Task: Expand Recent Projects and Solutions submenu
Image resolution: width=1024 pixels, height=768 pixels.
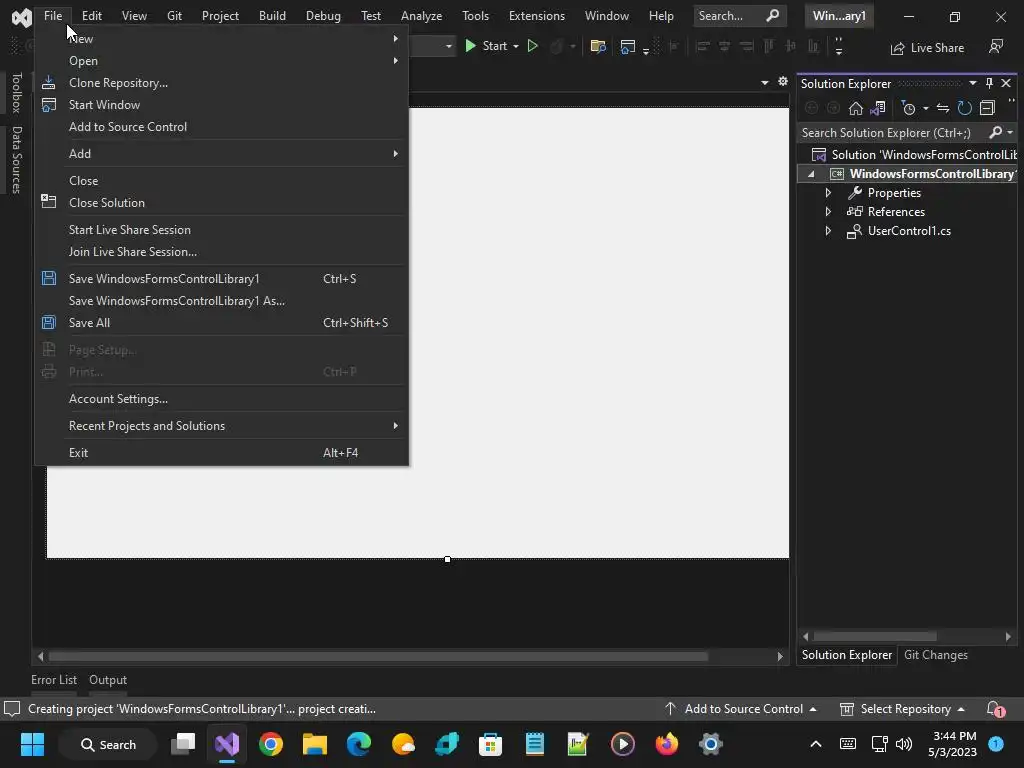Action: (222, 426)
